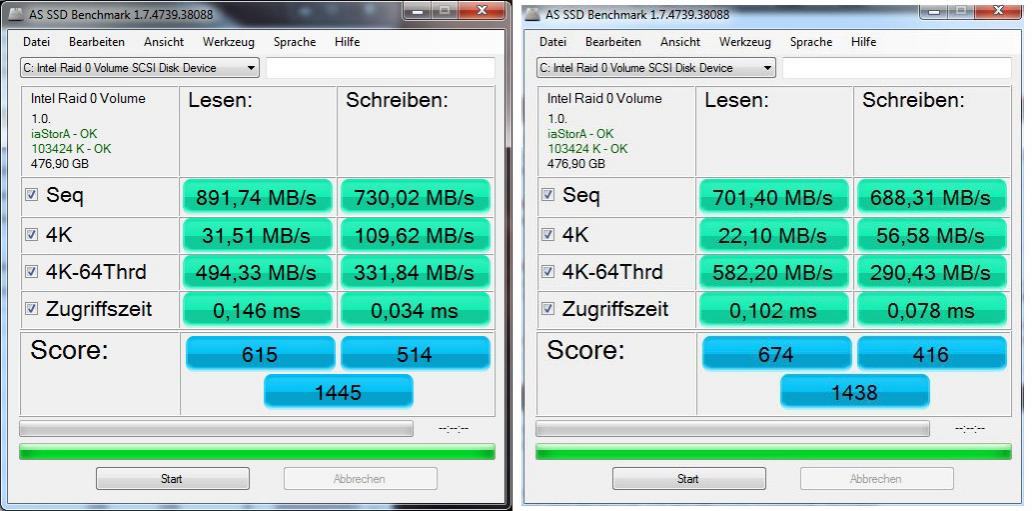Image resolution: width=1035 pixels, height=511 pixels.
Task: Click the AS SSD Benchmark icon in the left window's title bar
Action: tap(15, 15)
